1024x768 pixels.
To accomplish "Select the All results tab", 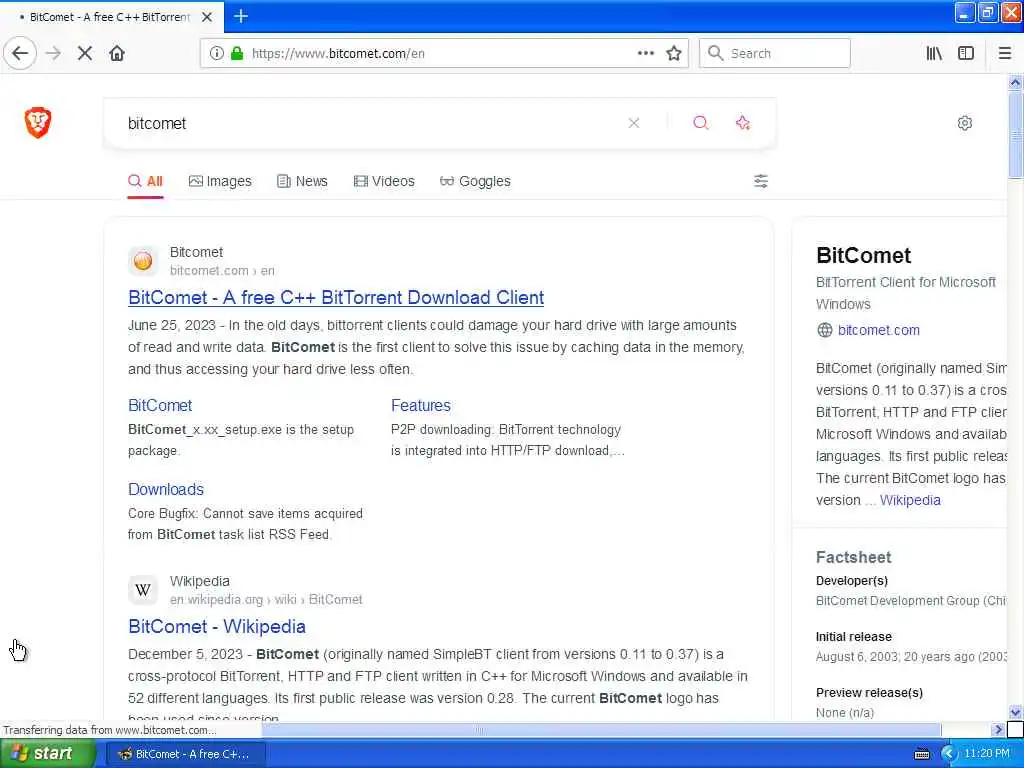I will click(146, 181).
